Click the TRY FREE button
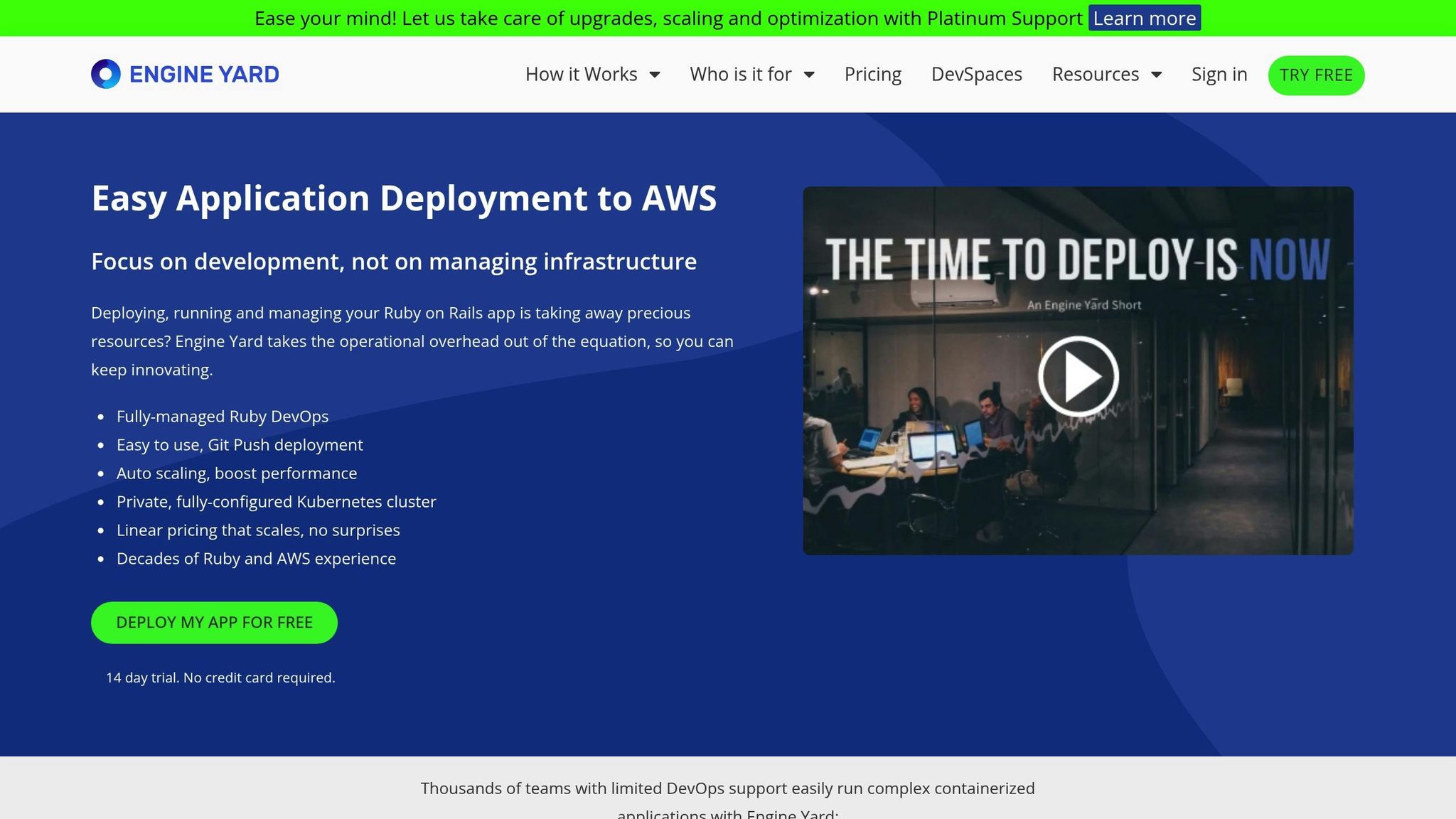The image size is (1456, 819). tap(1316, 75)
